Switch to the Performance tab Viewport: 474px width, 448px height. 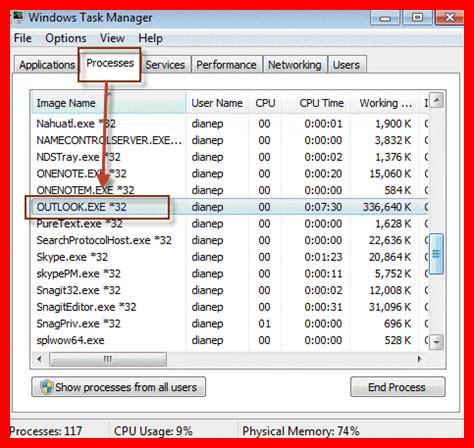tap(226, 65)
